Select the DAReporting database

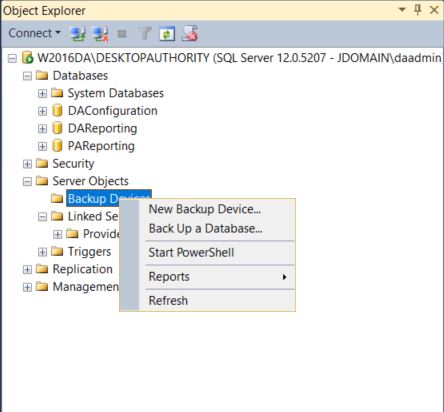[102, 128]
